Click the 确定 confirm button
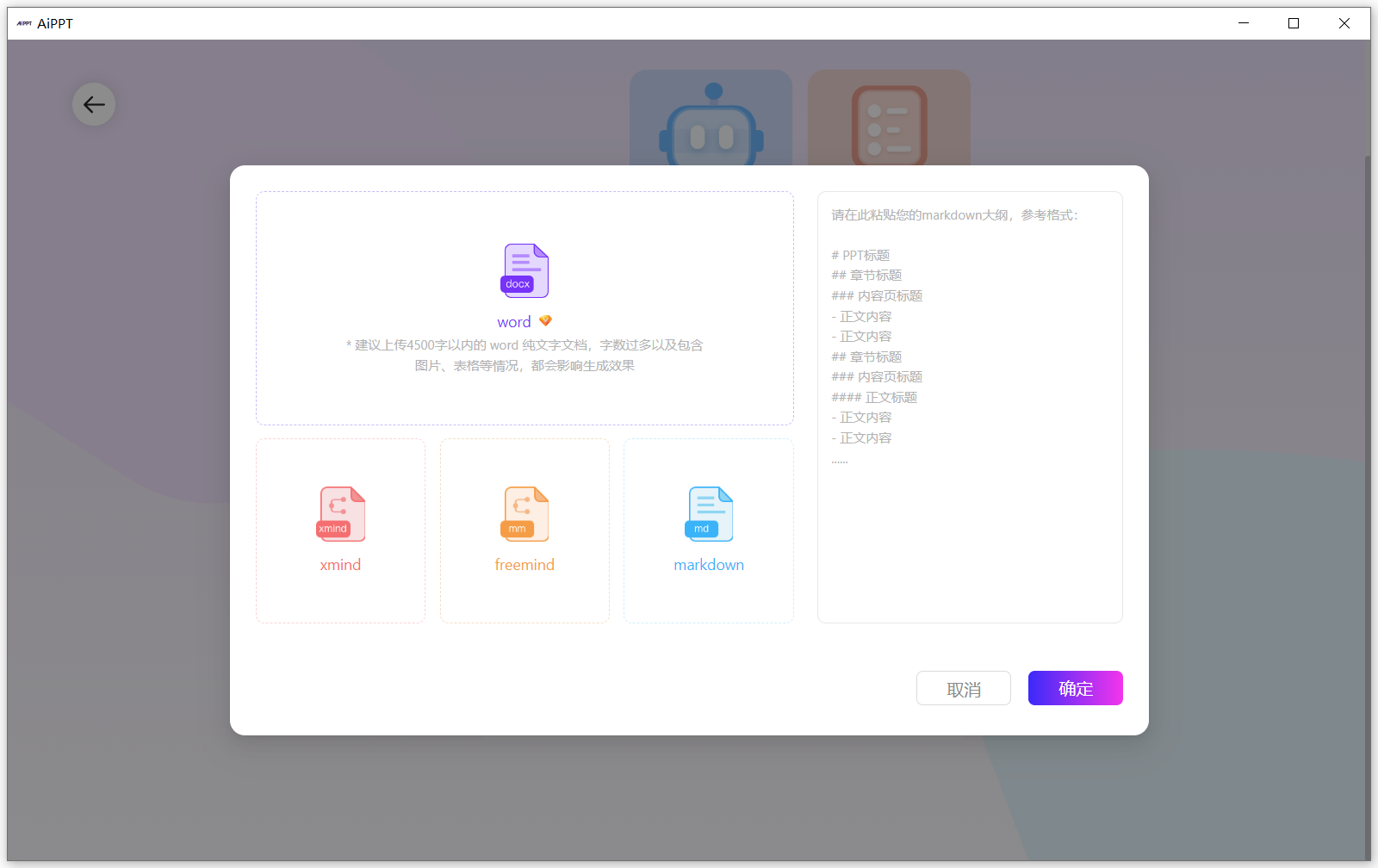The image size is (1378, 868). 1076,688
